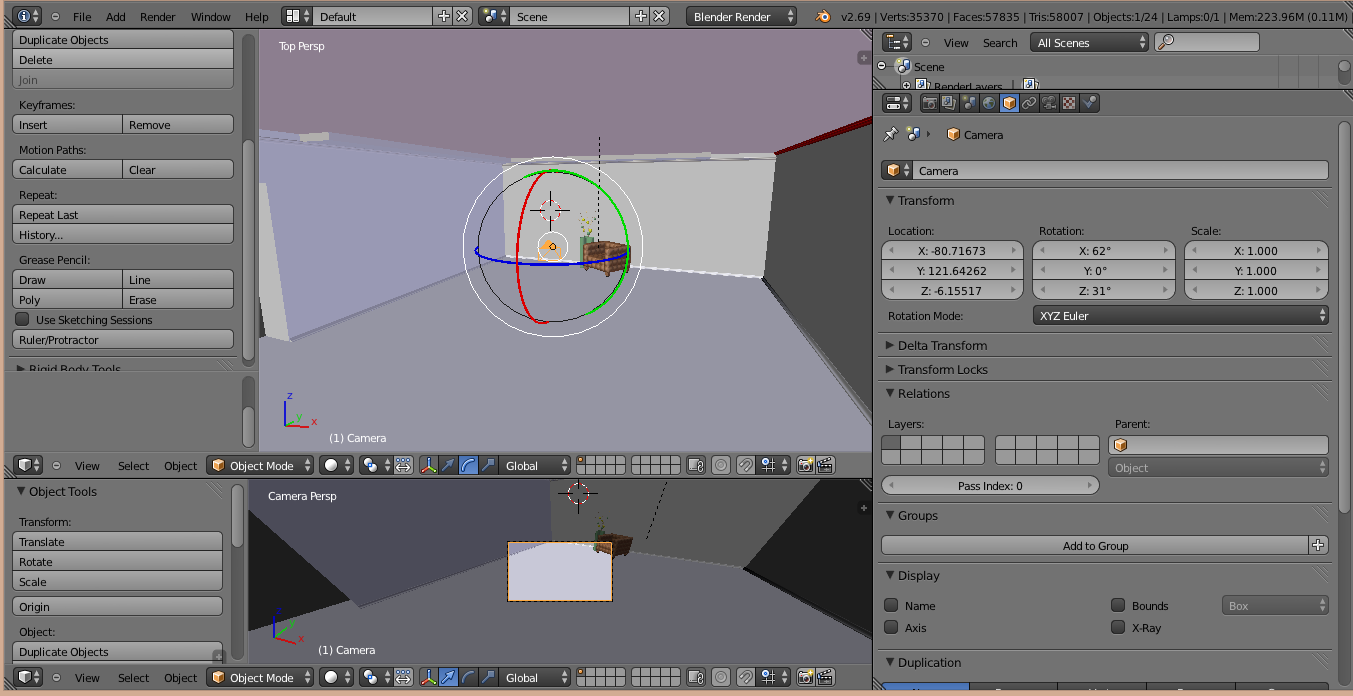Screen dimensions: 1353x696
Task: Open the Help menu
Action: click(x=257, y=17)
